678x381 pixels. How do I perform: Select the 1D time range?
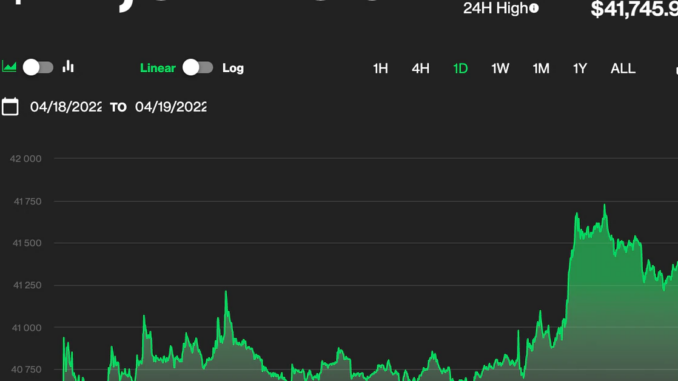(461, 68)
